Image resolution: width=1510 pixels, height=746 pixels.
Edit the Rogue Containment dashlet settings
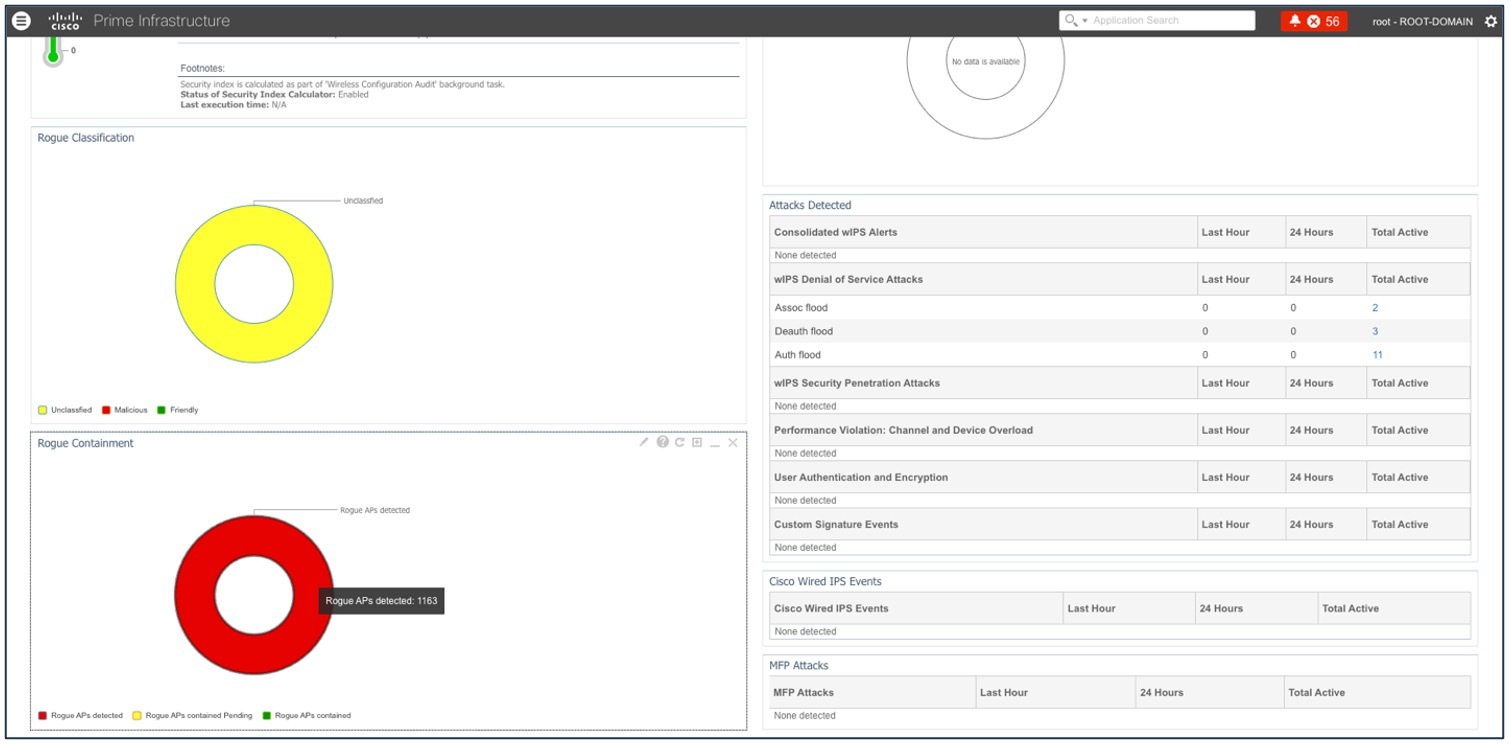point(644,442)
